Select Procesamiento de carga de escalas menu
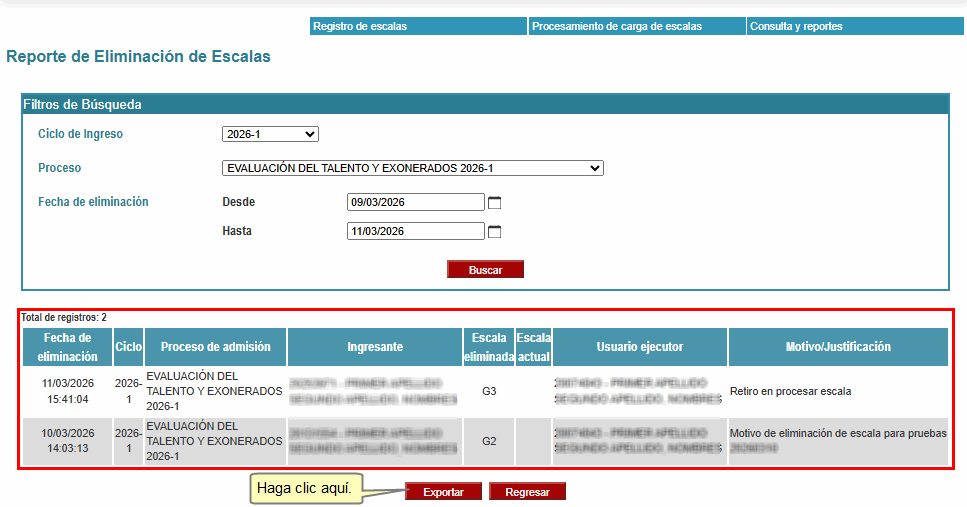The height and width of the screenshot is (507, 967). pos(636,26)
